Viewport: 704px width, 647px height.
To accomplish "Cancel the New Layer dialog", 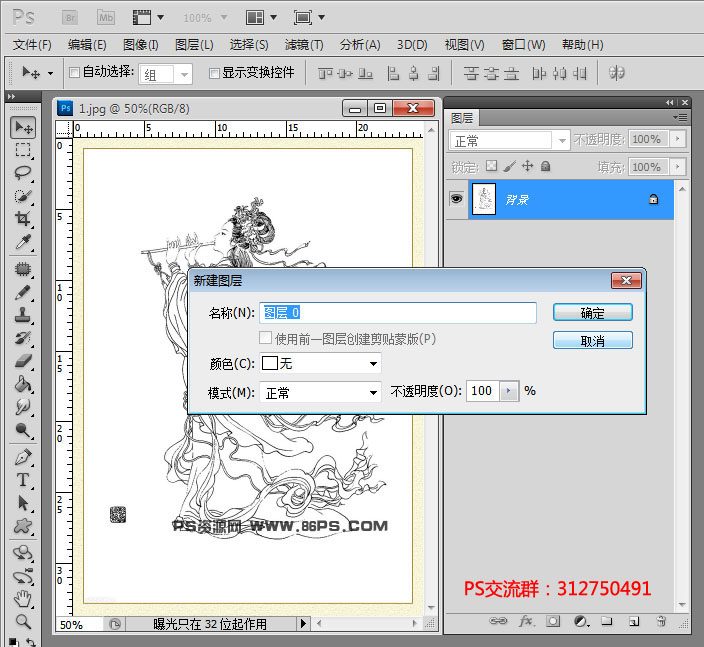I will [x=593, y=340].
